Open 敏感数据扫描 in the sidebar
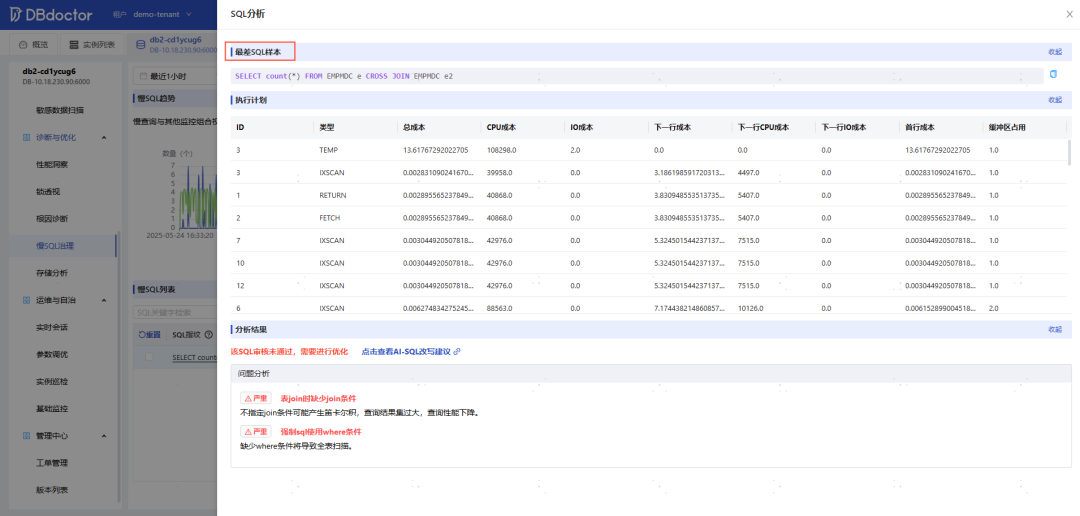The image size is (1080, 516). (60, 110)
